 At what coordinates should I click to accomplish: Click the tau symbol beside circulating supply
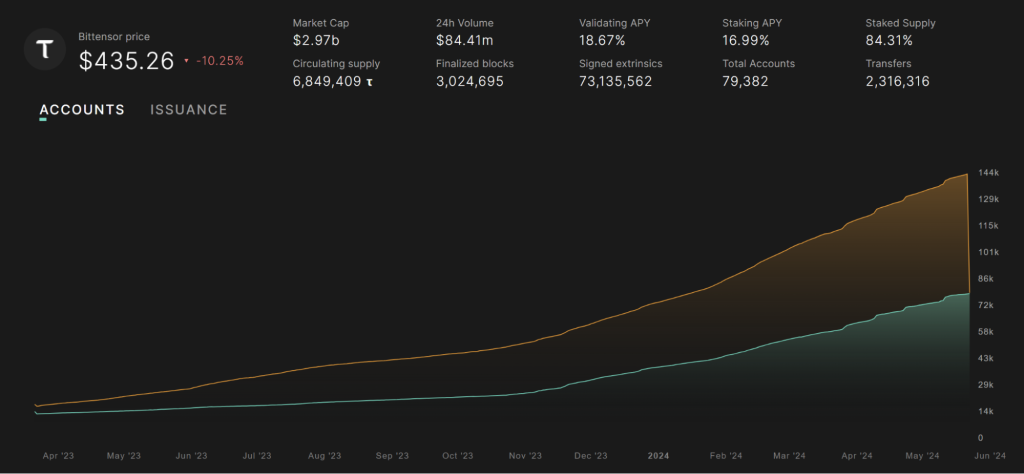tap(370, 82)
